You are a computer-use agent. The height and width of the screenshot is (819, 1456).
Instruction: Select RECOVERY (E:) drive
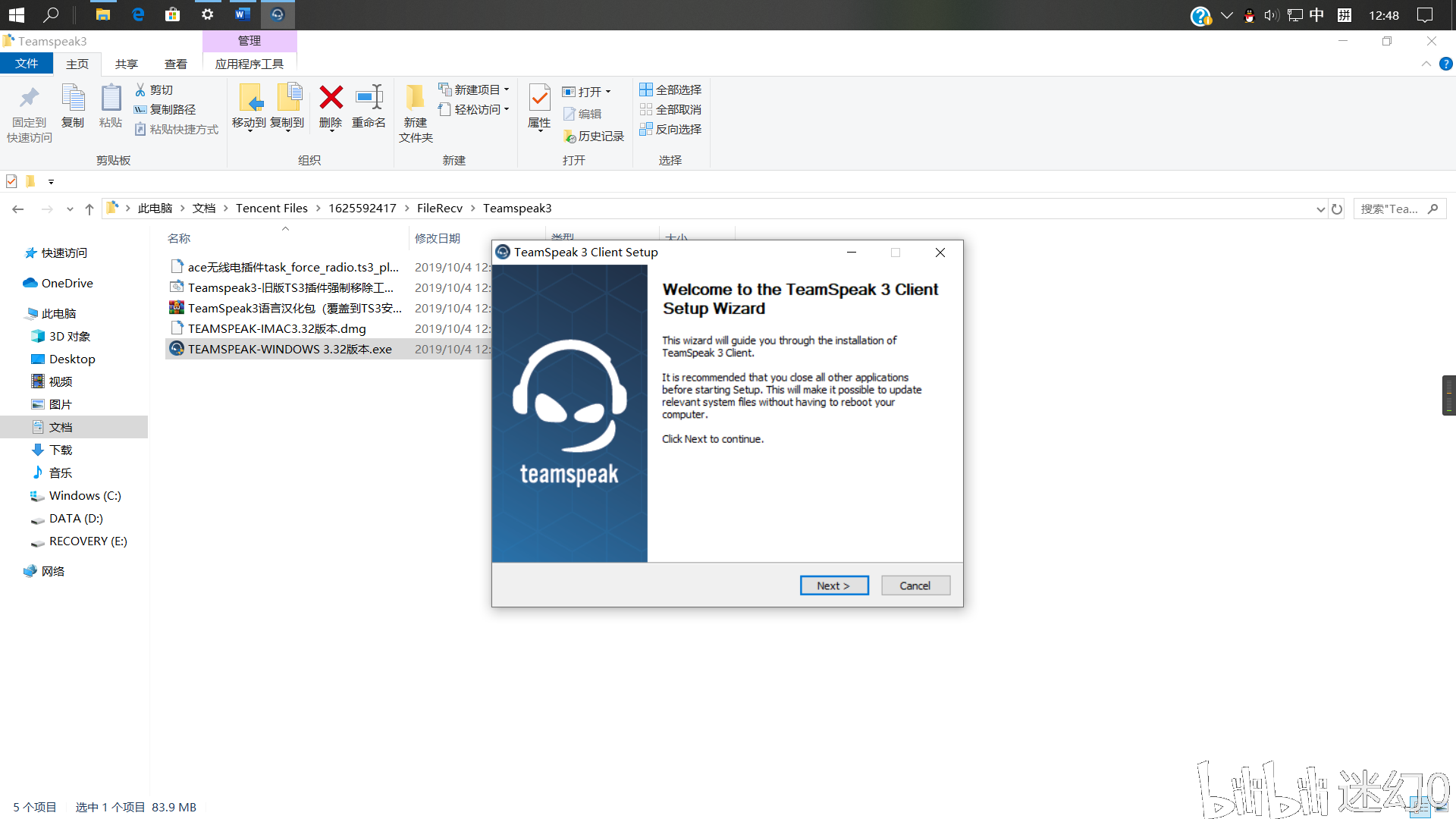pyautogui.click(x=88, y=541)
